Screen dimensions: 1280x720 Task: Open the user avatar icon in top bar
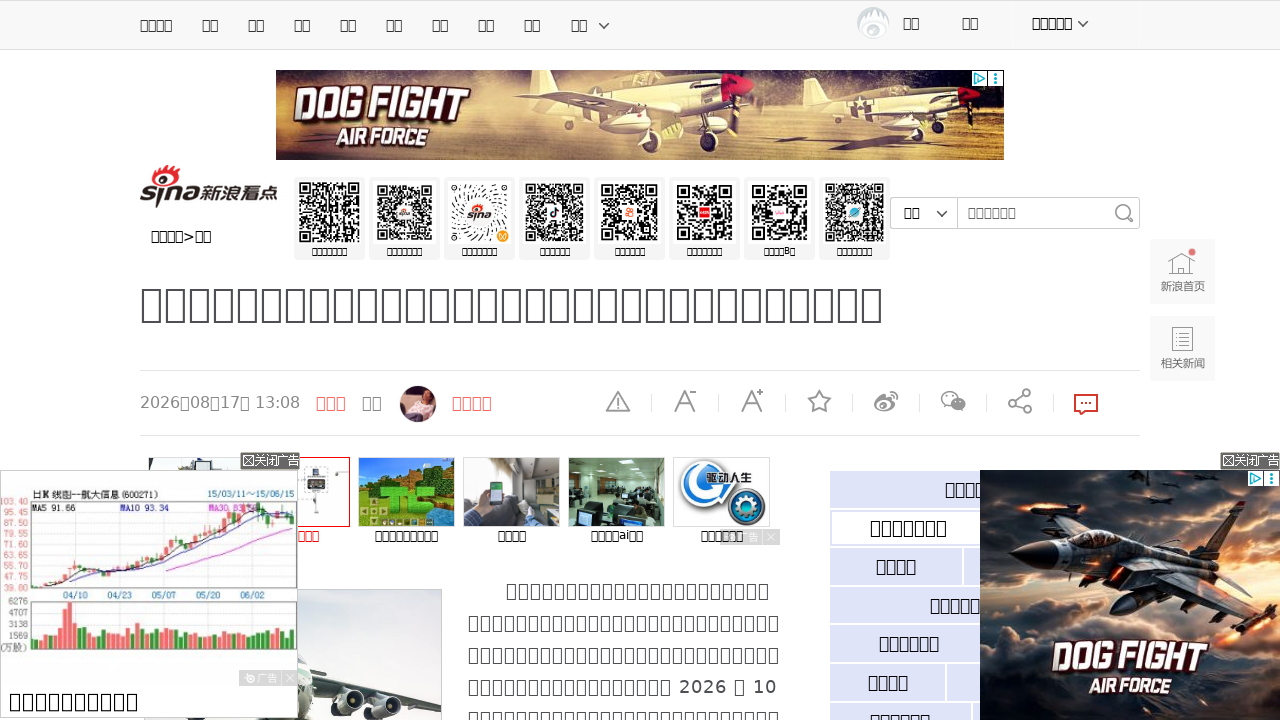click(873, 23)
